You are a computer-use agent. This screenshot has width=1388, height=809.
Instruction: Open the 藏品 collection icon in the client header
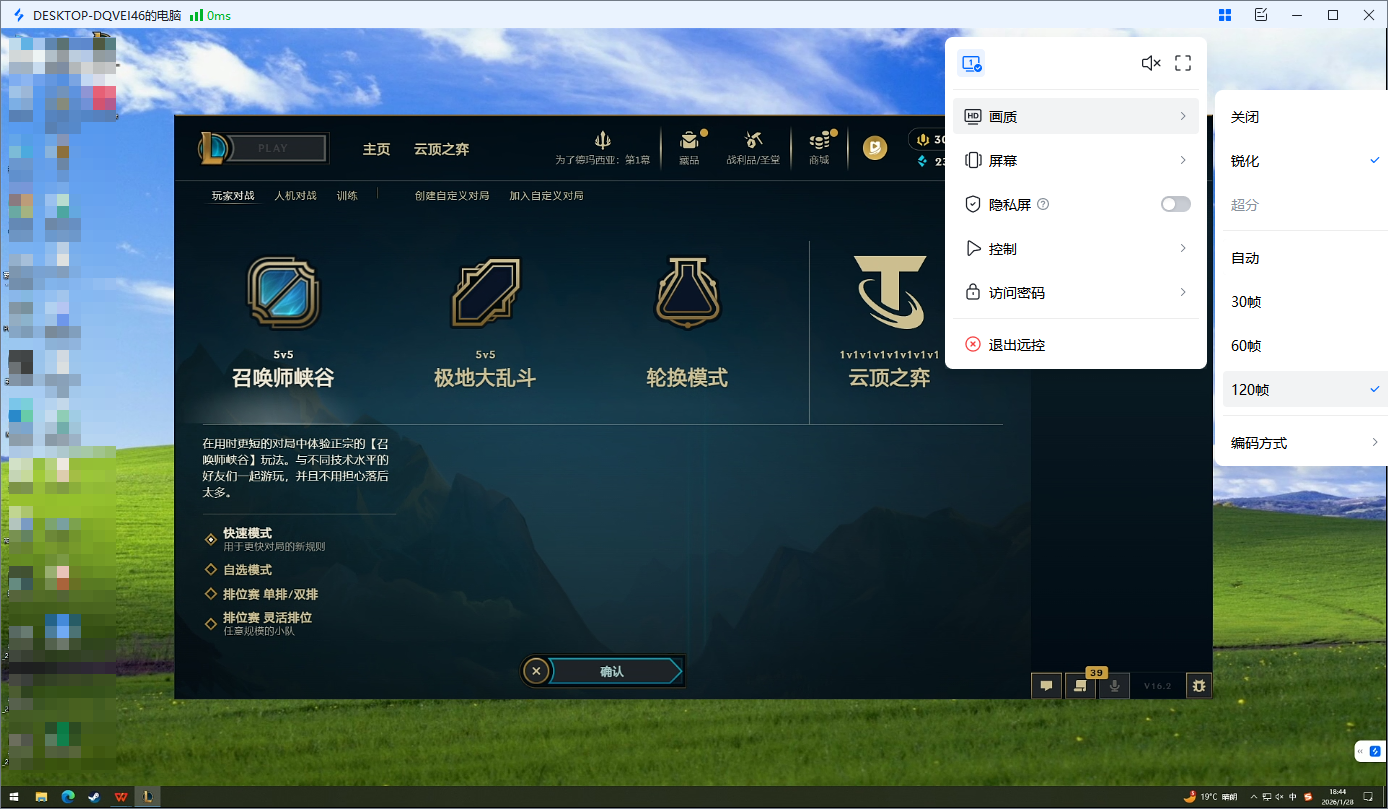point(689,145)
